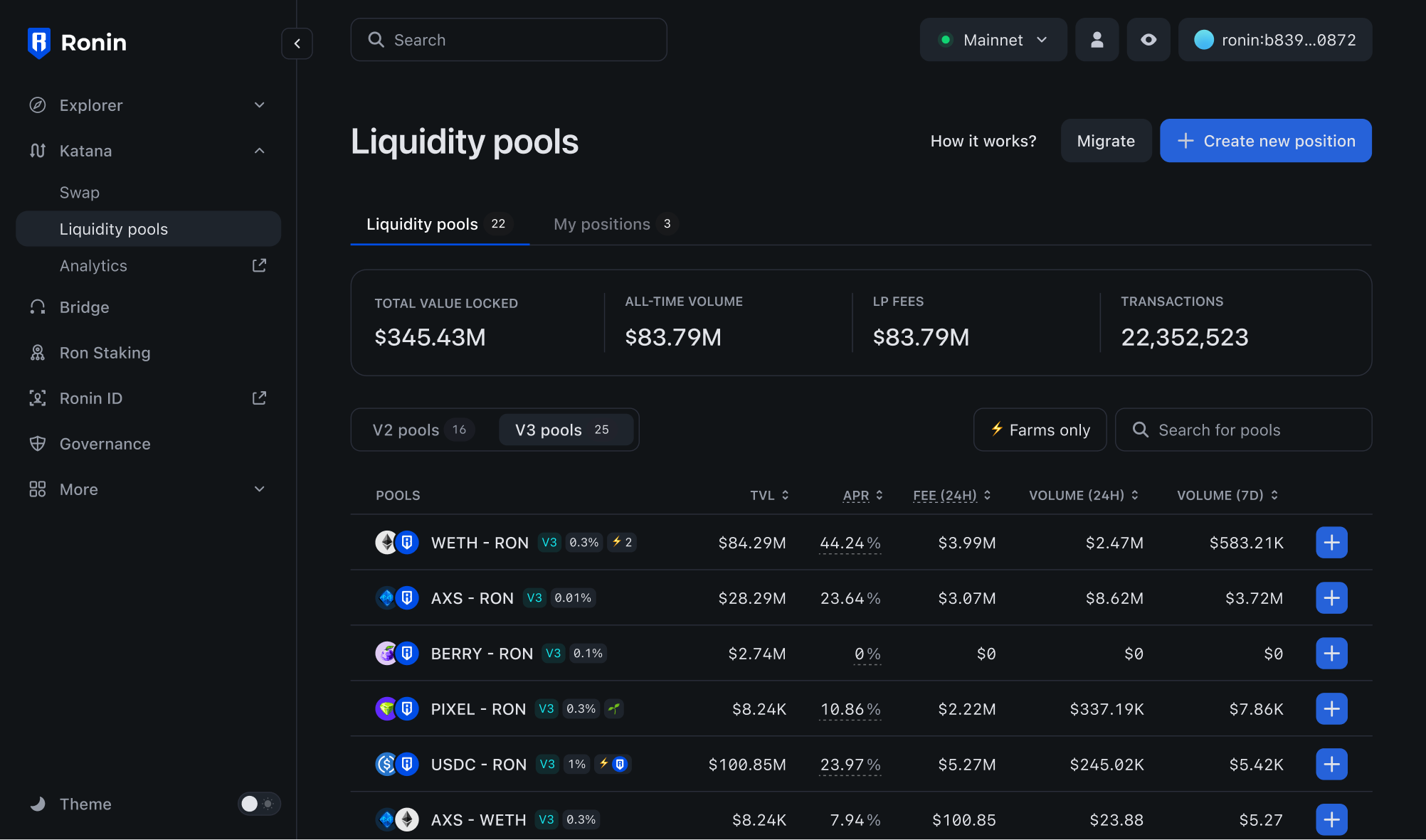Enable the Farms only filter

[x=1040, y=430]
